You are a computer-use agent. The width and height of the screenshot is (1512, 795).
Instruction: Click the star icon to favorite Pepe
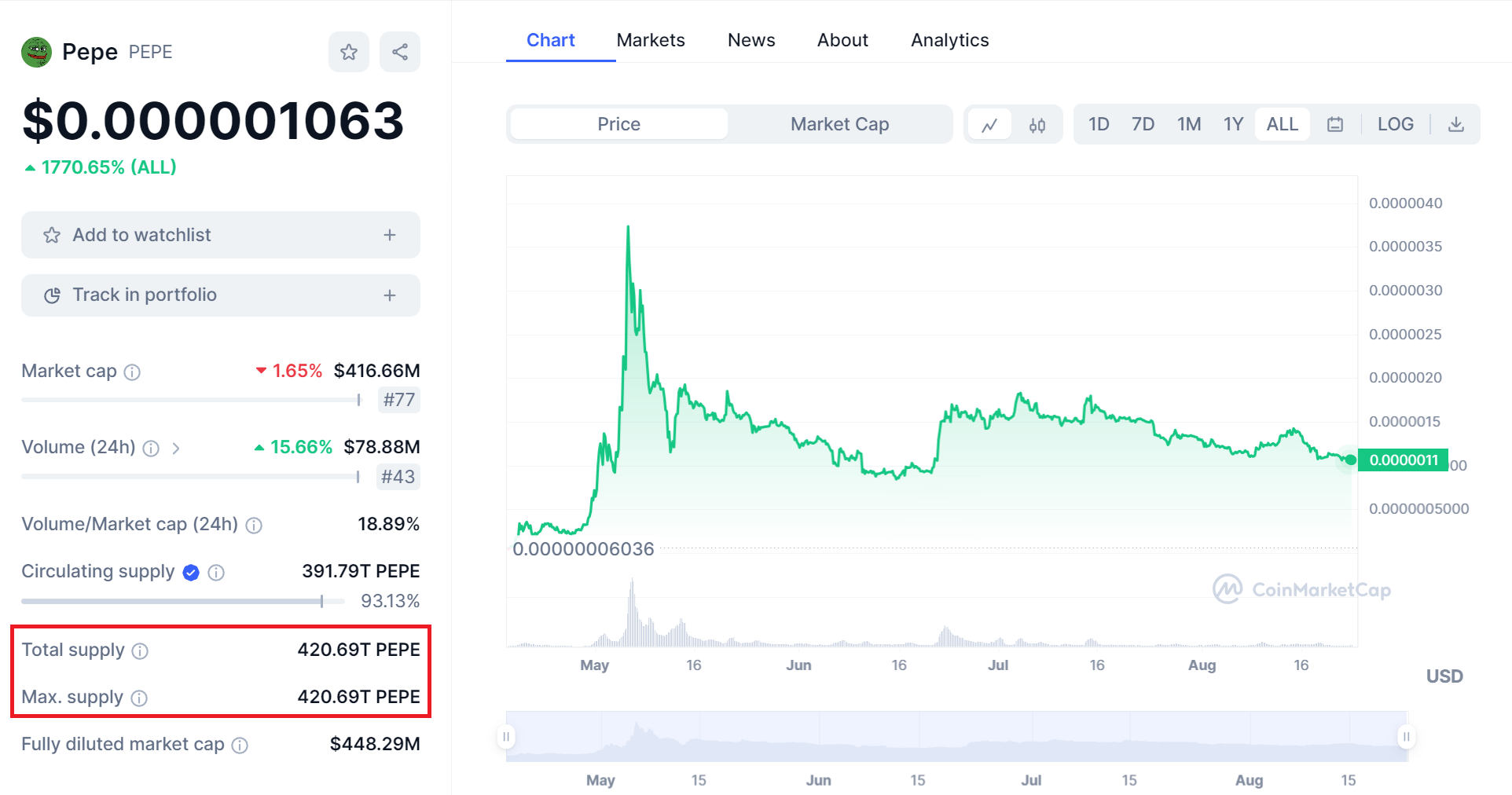pyautogui.click(x=349, y=51)
